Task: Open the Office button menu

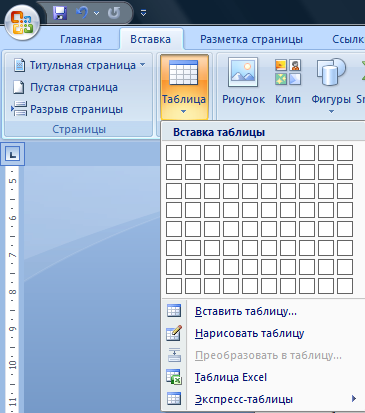Action: 22,23
